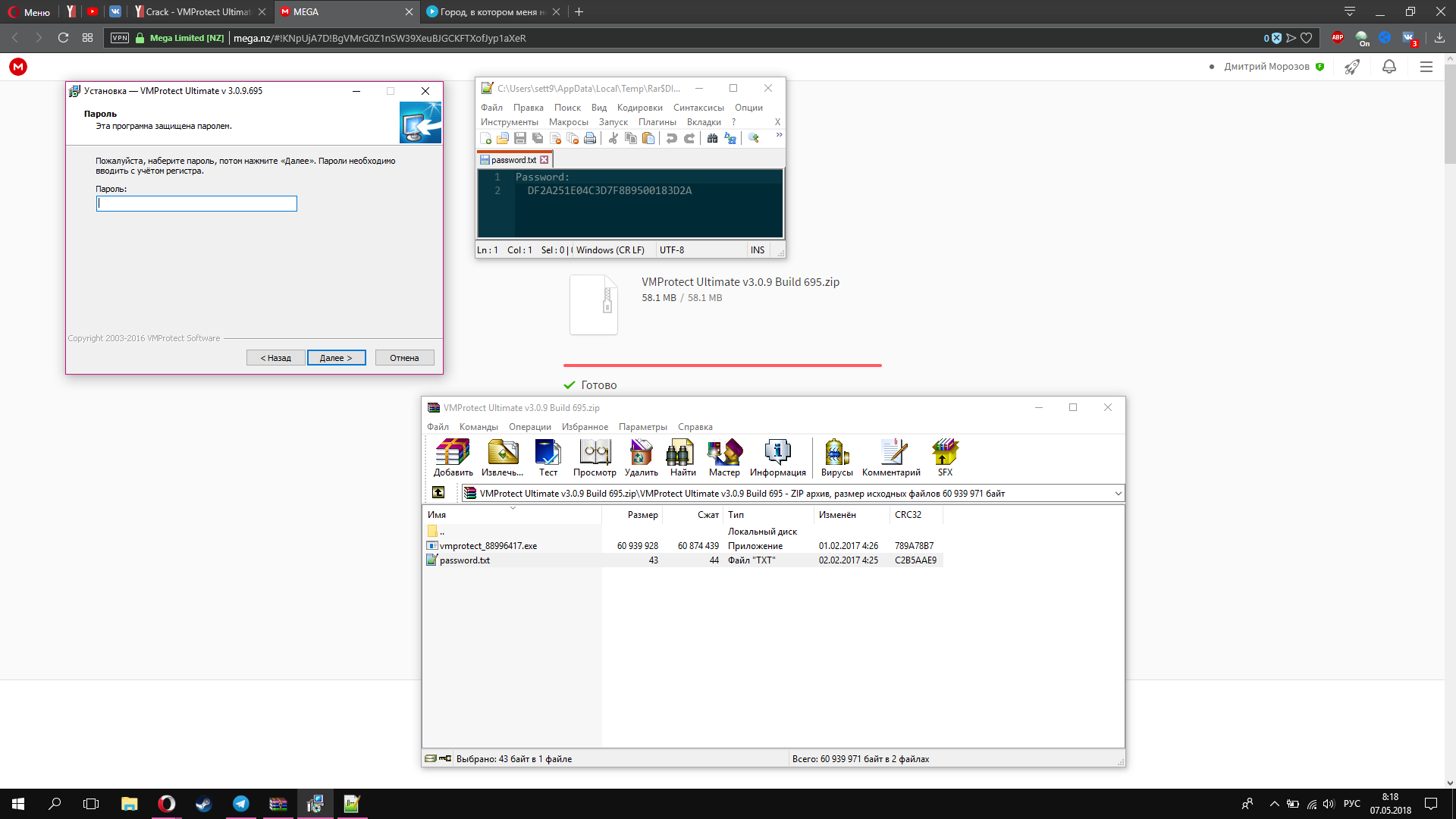
Task: Click the WinRAR Virus scan (Вирусы) icon
Action: [x=836, y=457]
